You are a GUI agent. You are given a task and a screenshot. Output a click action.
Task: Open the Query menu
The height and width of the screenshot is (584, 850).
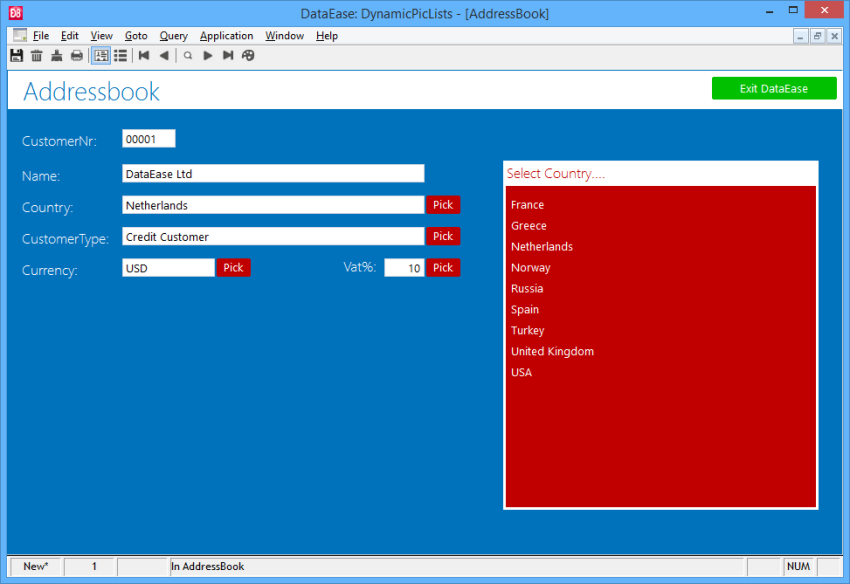173,36
